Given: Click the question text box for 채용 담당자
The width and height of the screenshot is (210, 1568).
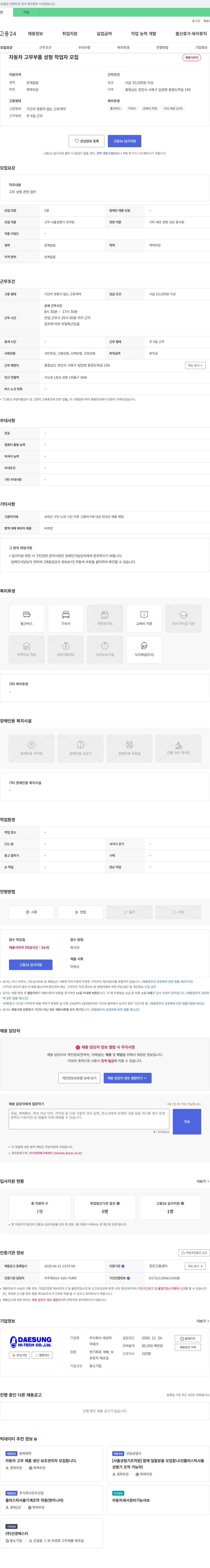Looking at the screenshot, I should tap(89, 1119).
